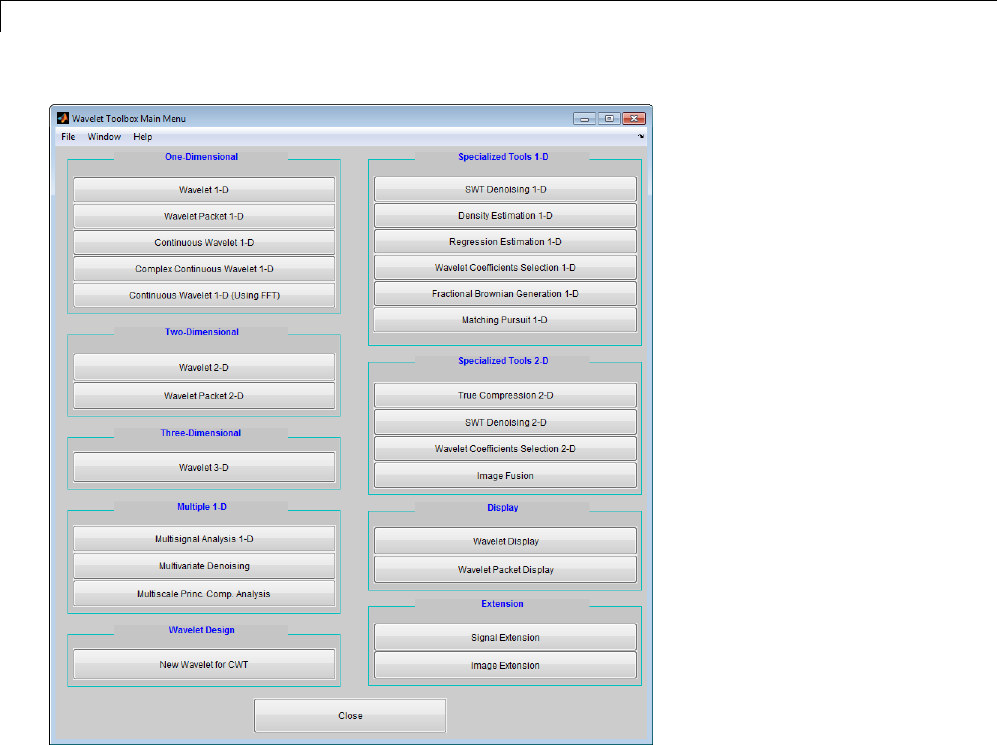Launch Fractional Brownian Generation 1-D
This screenshot has height=745, width=997.
[505, 294]
